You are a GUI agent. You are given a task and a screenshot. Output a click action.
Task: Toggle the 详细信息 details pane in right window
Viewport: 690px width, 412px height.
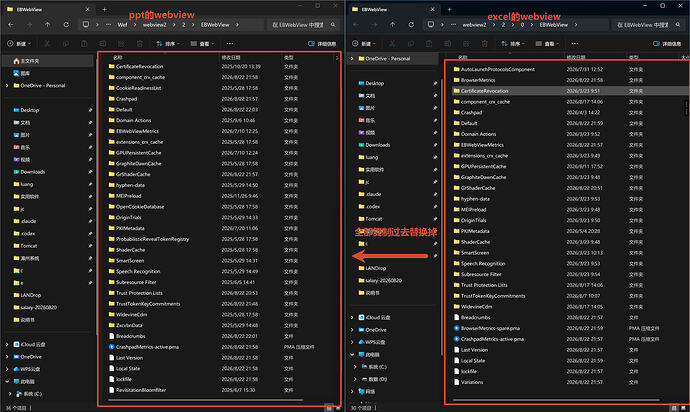coord(667,44)
